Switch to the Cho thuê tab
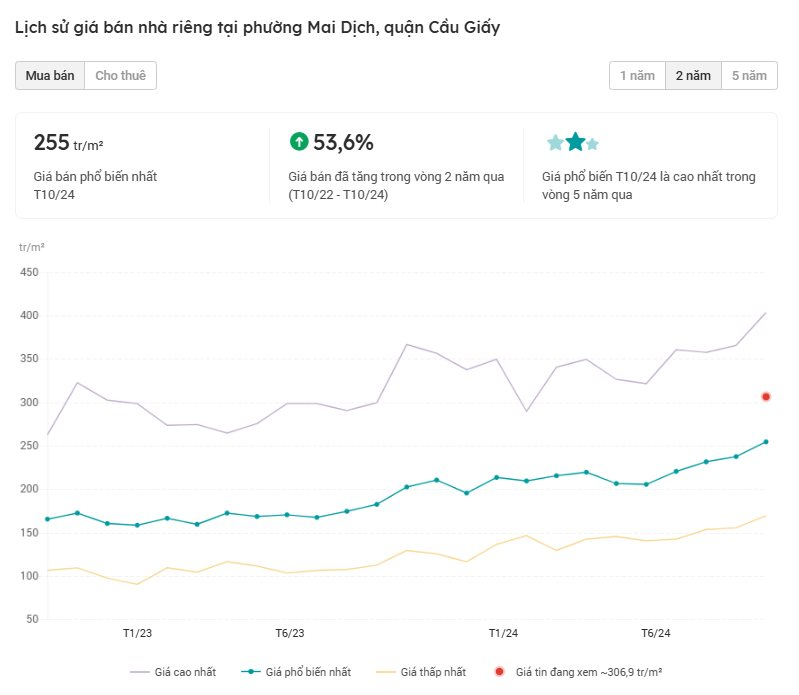The width and height of the screenshot is (799, 695). (120, 76)
